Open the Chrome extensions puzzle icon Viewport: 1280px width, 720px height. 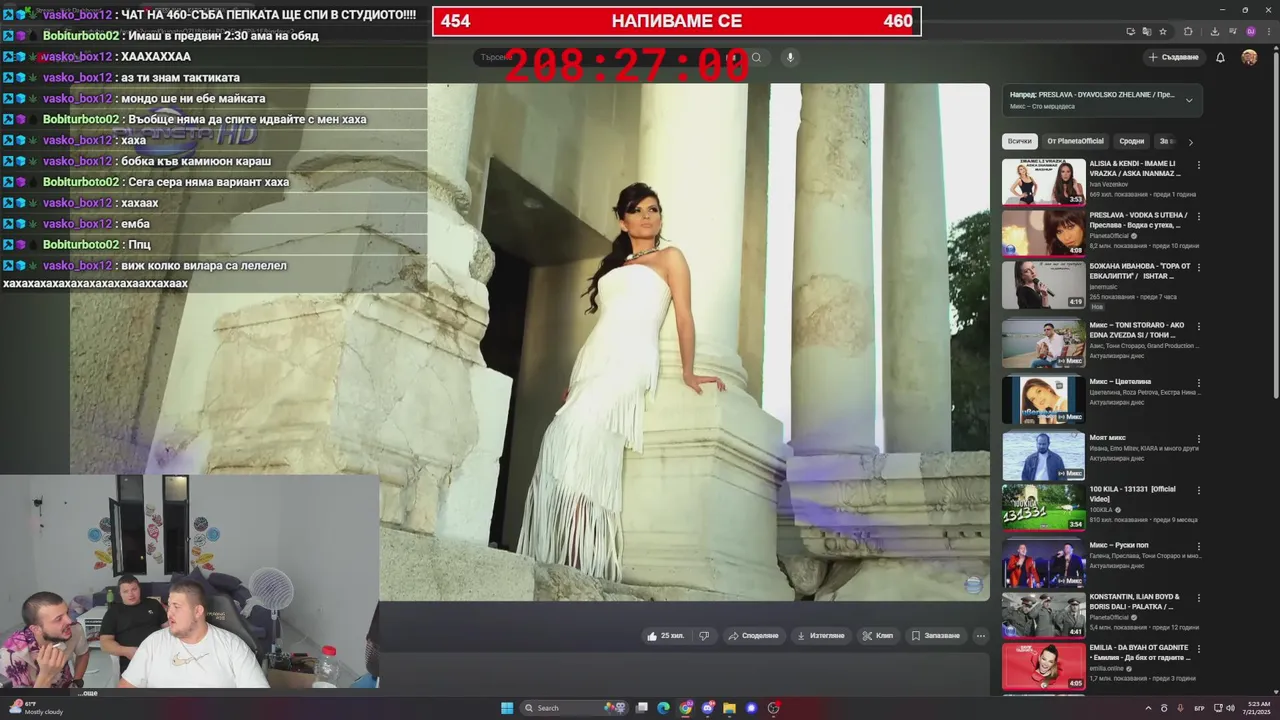point(1188,31)
